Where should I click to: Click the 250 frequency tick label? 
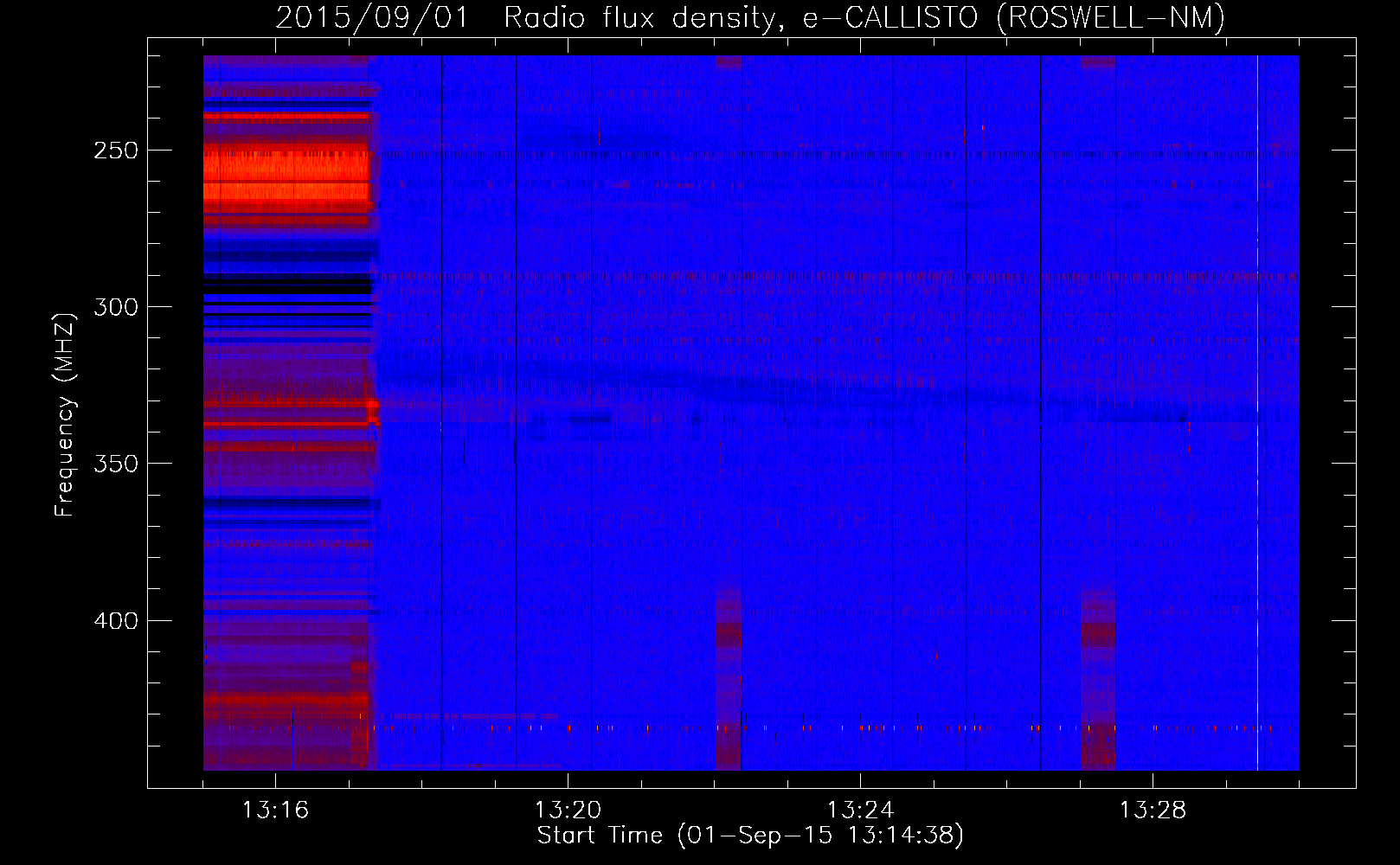(116, 151)
